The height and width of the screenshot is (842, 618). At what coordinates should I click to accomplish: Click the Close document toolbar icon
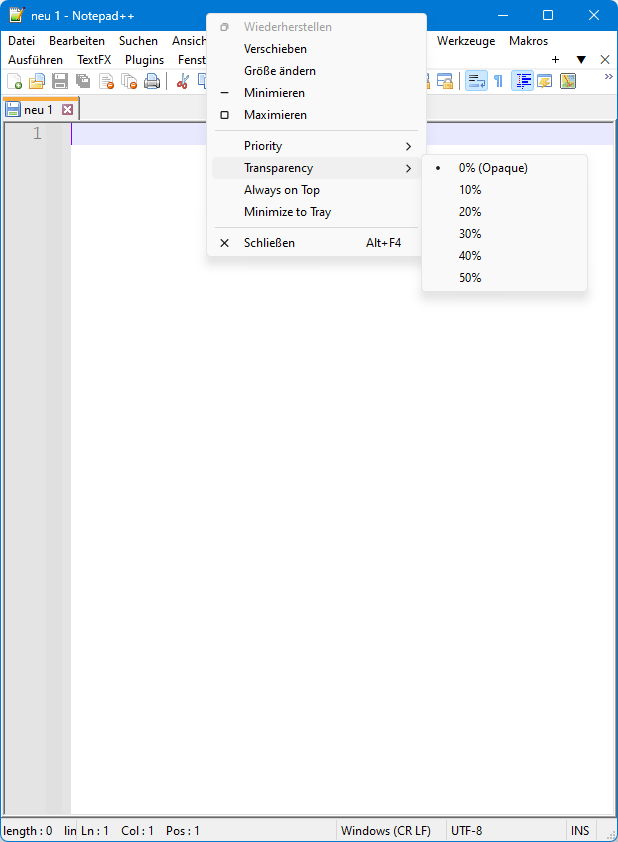[106, 81]
